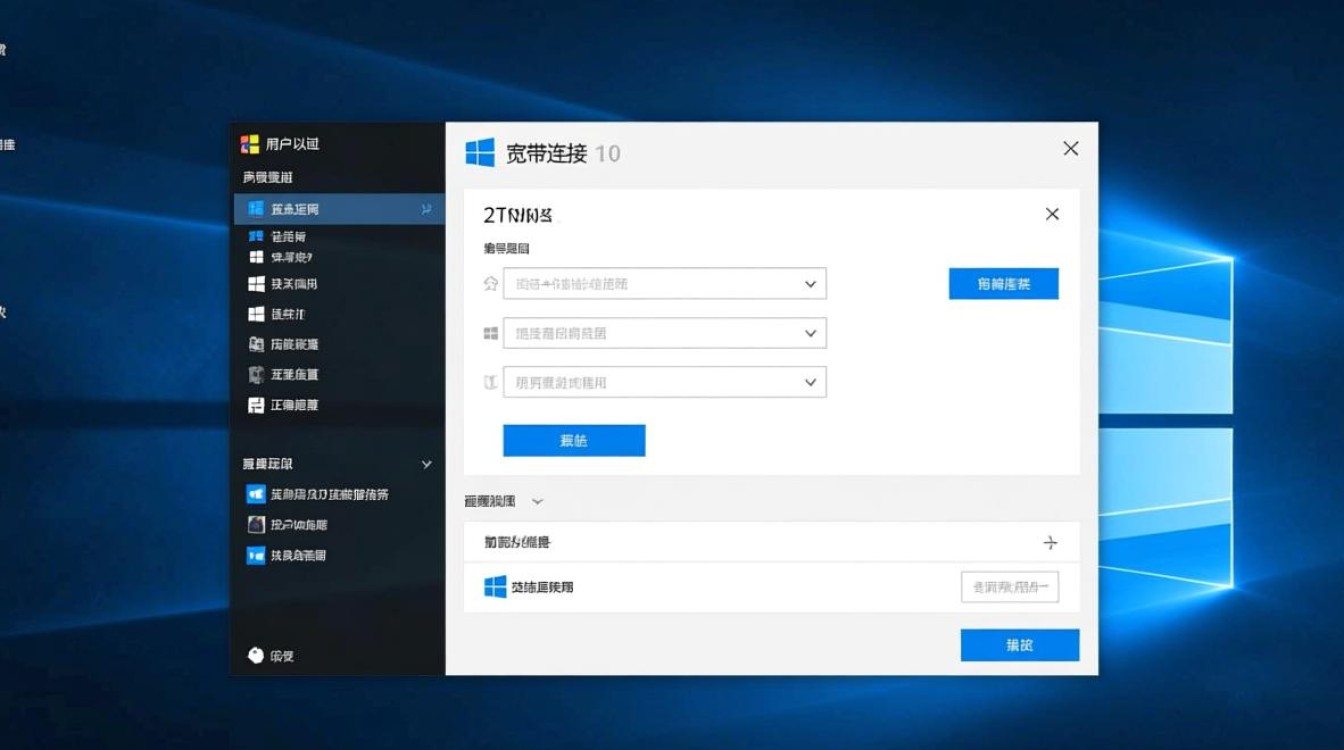The height and width of the screenshot is (750, 1344).
Task: Expand the middle dropdown in the dialog
Action: click(x=811, y=332)
